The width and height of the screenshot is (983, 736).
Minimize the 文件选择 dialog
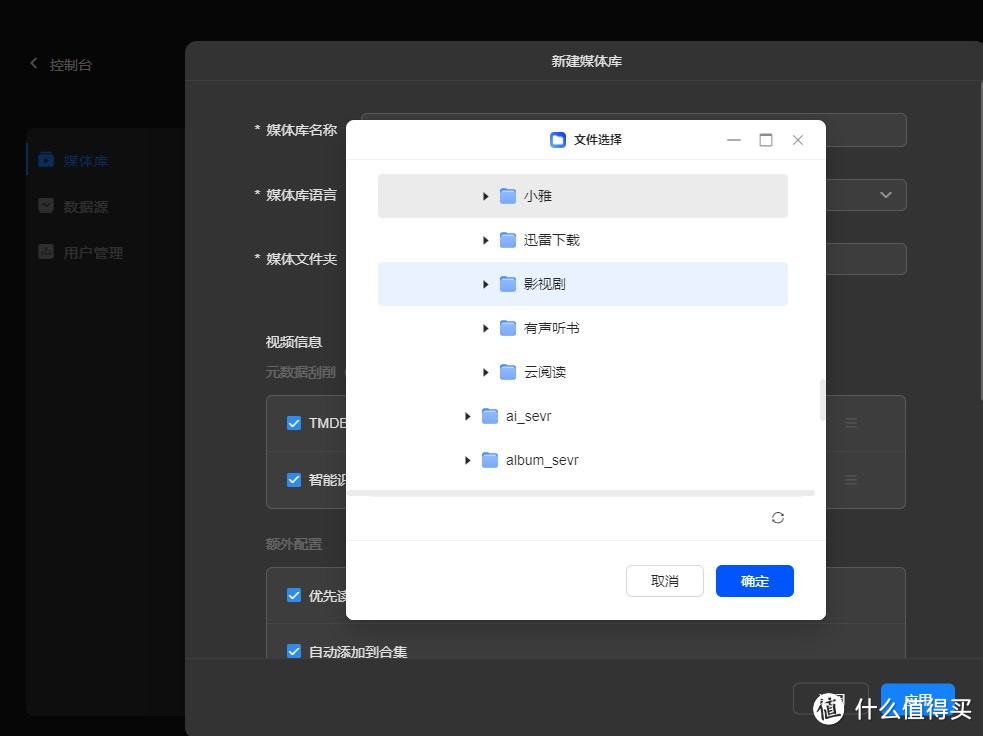(734, 140)
